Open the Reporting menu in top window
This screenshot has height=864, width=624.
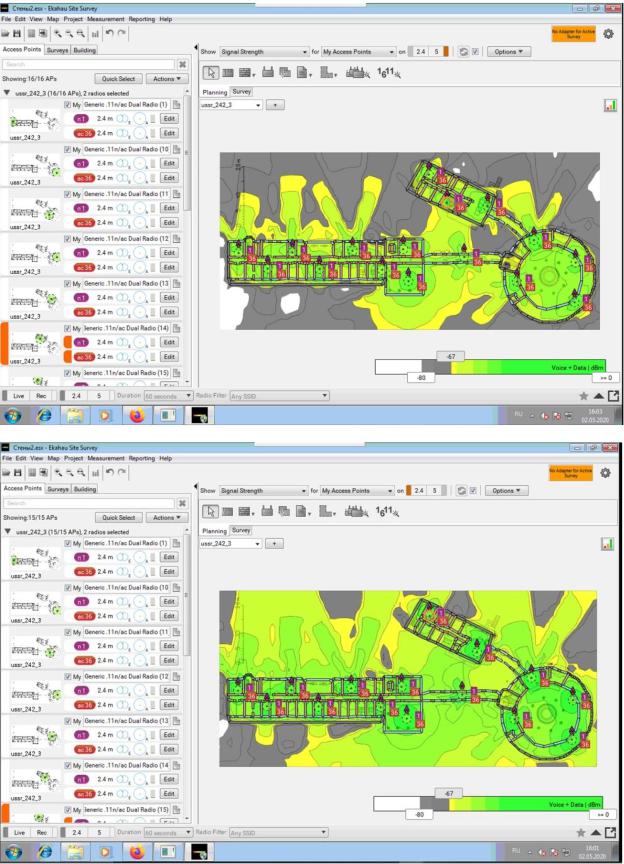click(x=142, y=19)
